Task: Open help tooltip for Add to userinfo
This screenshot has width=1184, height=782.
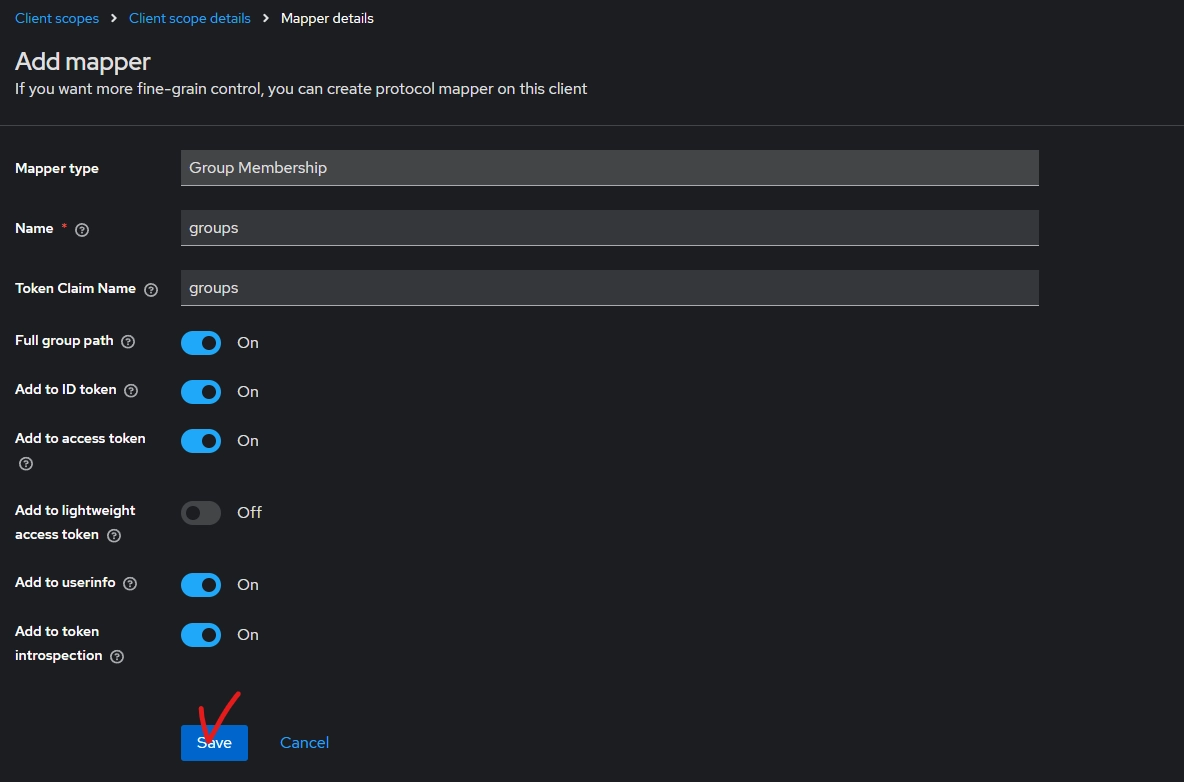Action: click(x=130, y=584)
